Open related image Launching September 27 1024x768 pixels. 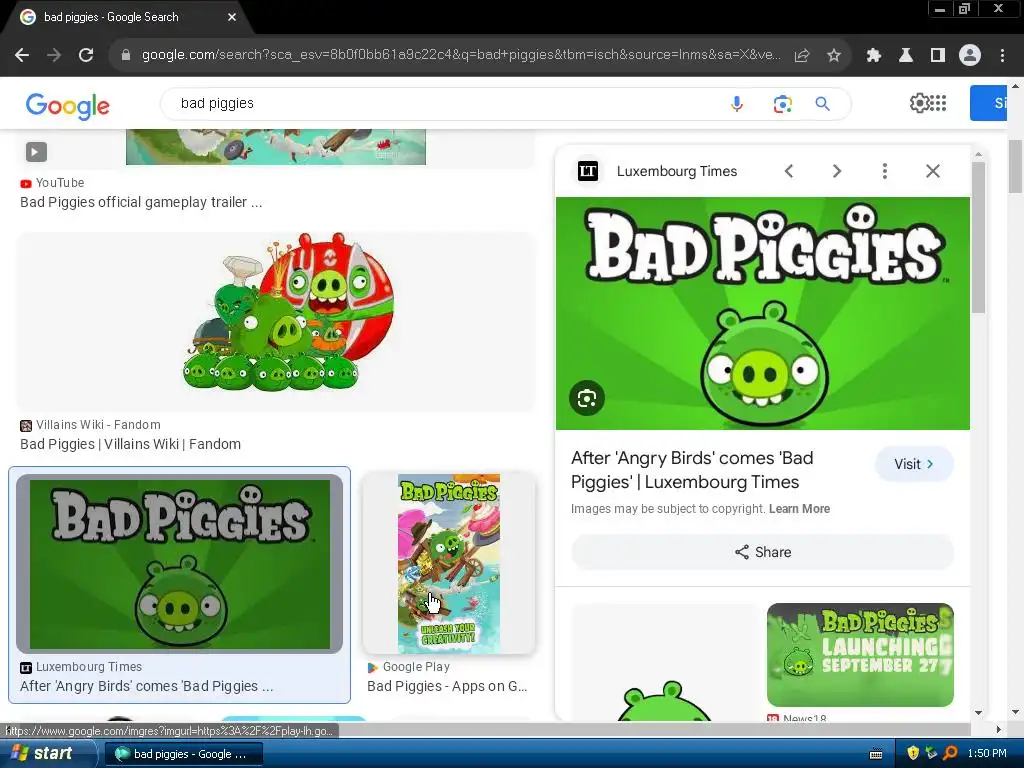point(860,654)
